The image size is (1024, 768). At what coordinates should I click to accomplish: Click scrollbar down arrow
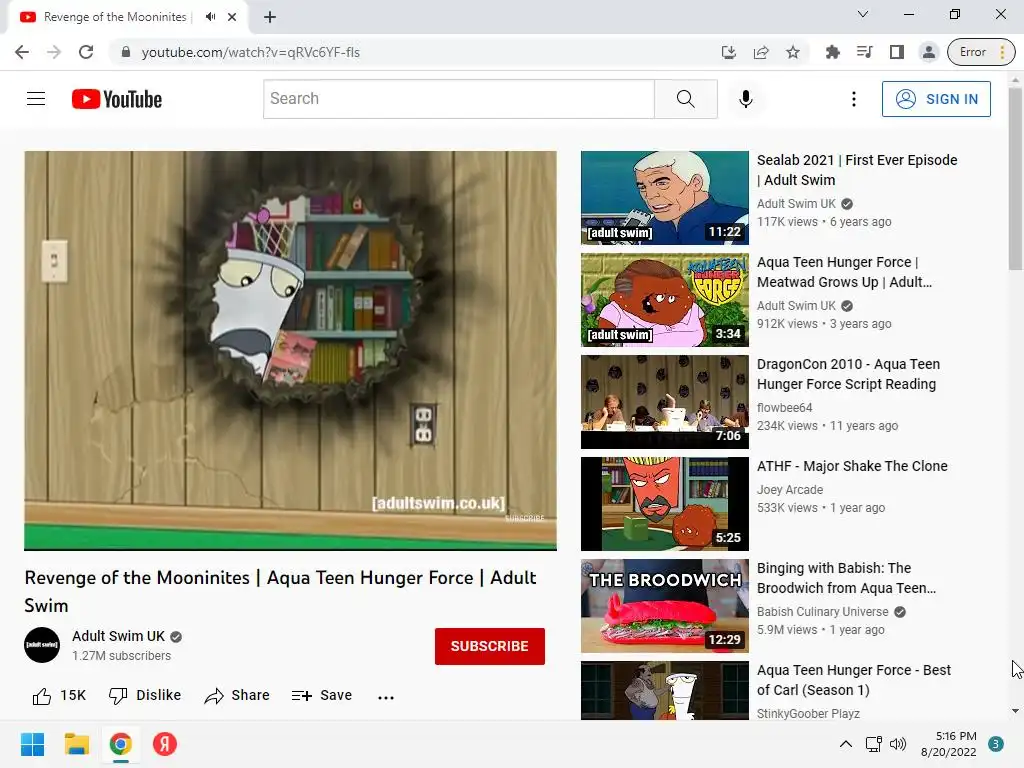coord(1015,711)
